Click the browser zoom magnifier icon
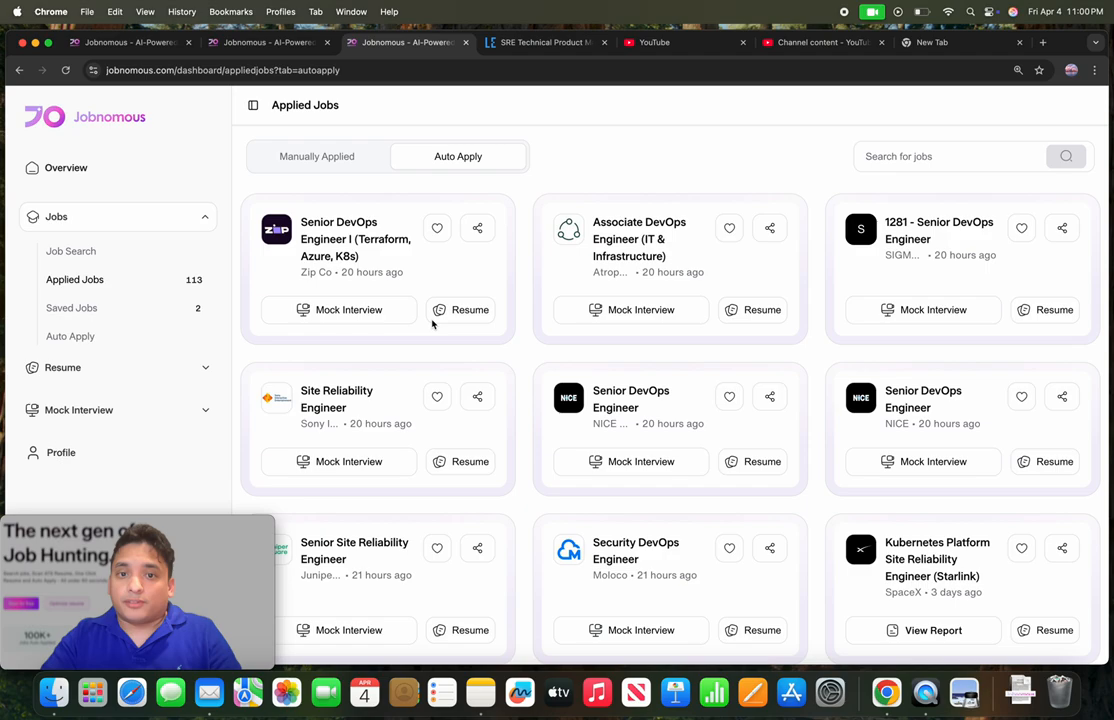 coord(1018,70)
